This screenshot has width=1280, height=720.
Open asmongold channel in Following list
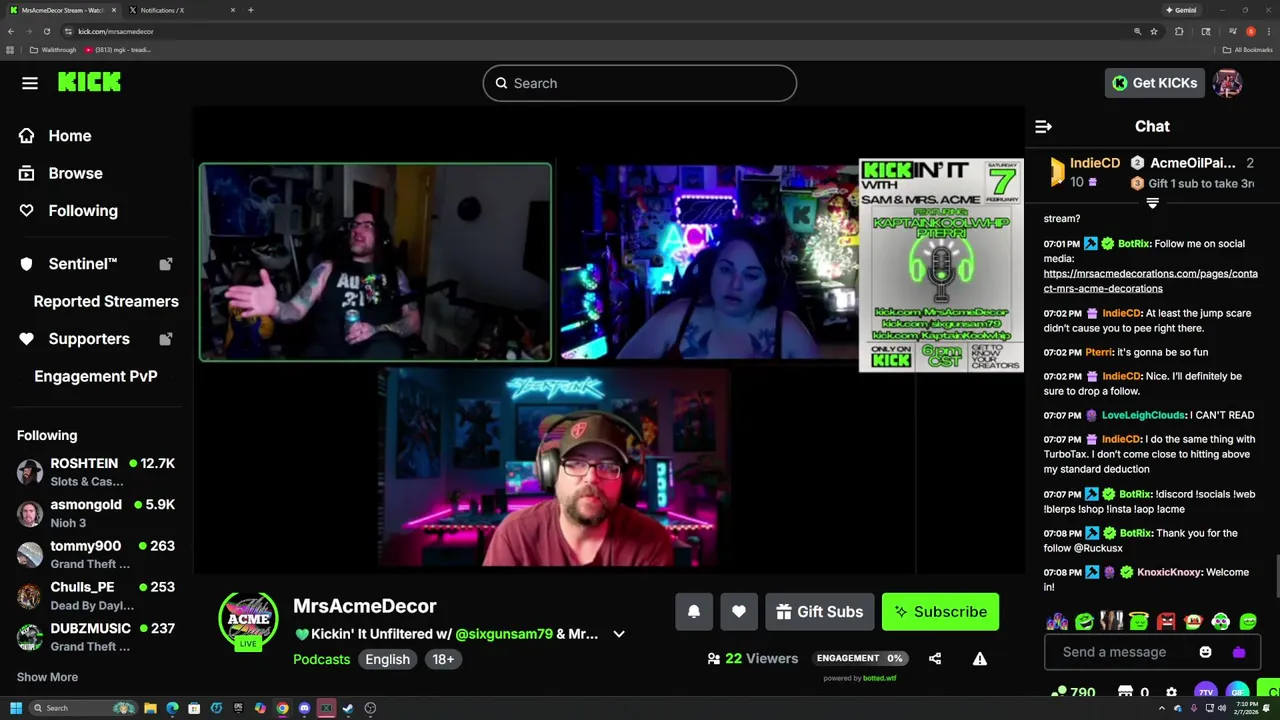(96, 513)
